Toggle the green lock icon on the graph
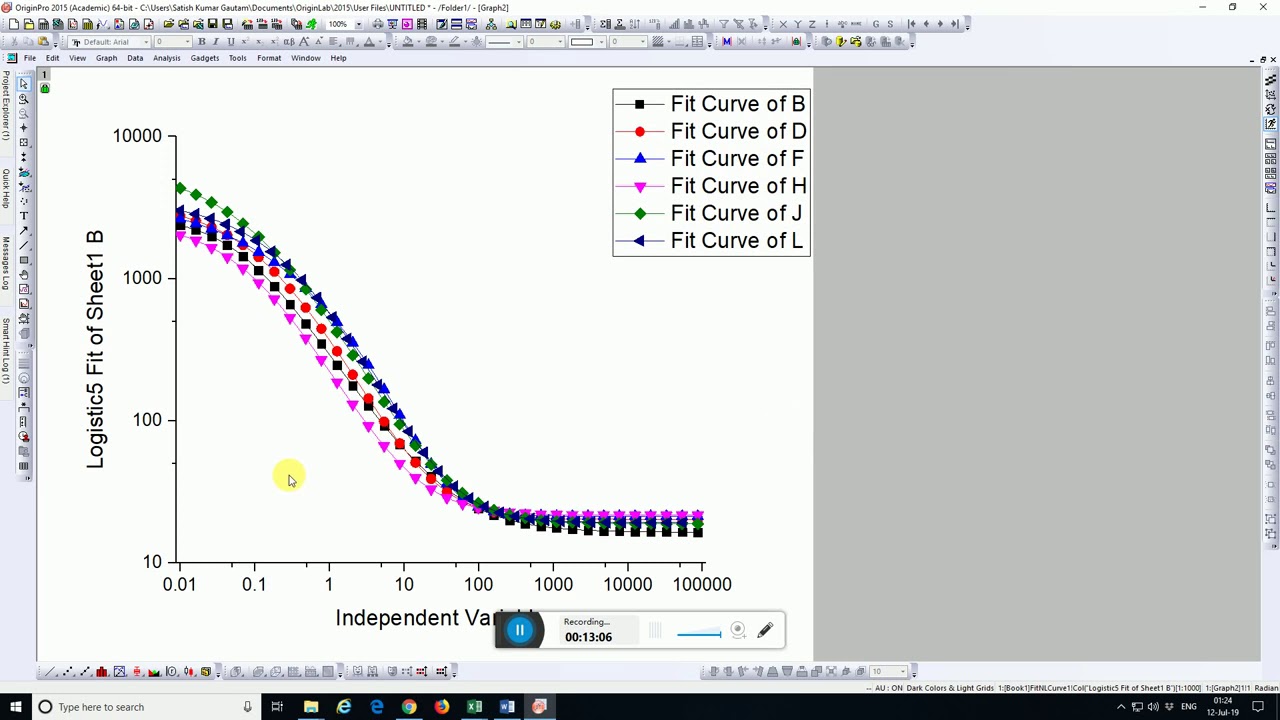1280x720 pixels. 44,88
